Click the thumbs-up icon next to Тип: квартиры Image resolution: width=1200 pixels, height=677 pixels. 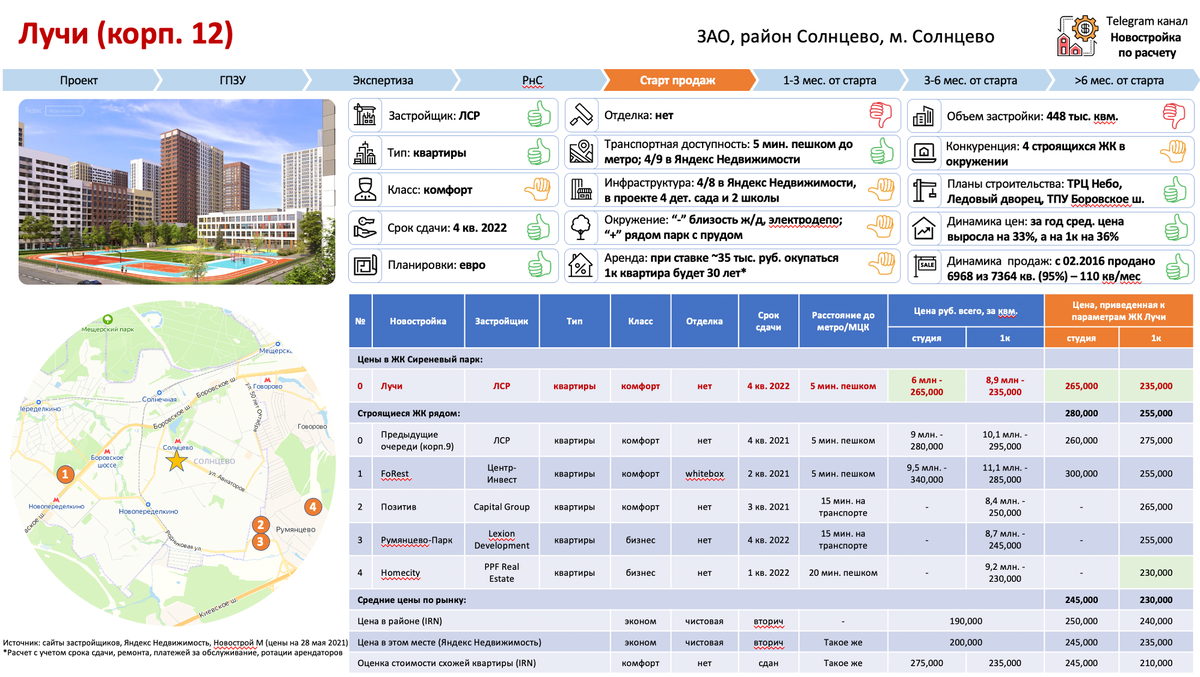pos(540,153)
